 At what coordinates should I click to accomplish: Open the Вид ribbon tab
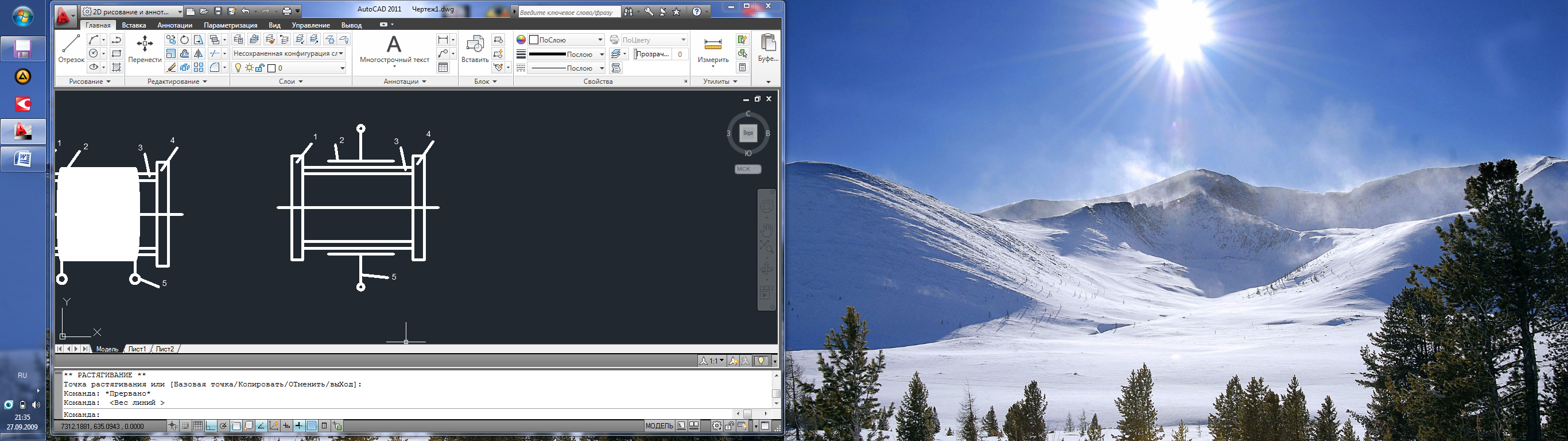274,25
